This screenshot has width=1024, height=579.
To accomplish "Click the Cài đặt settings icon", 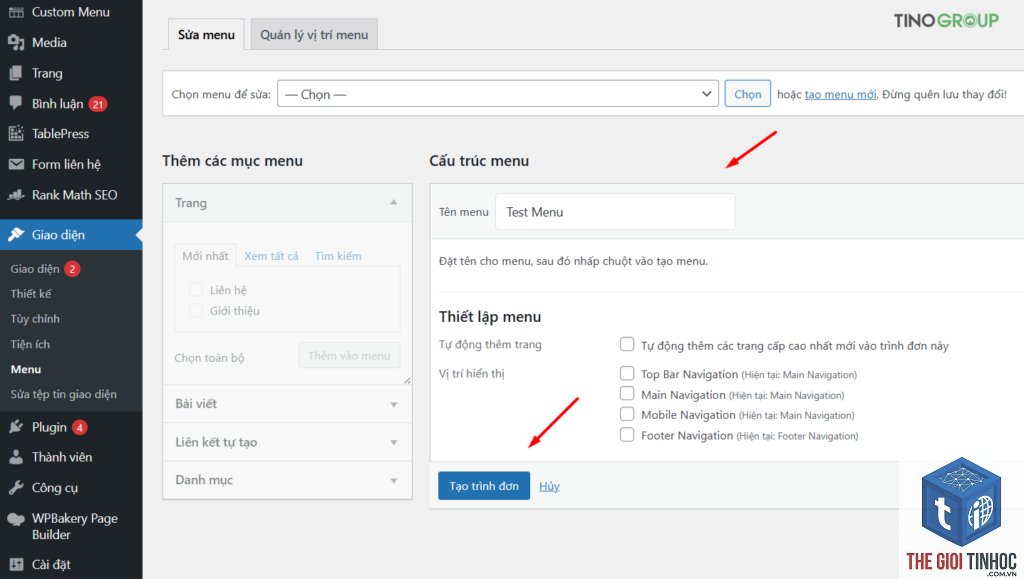I will tap(16, 564).
